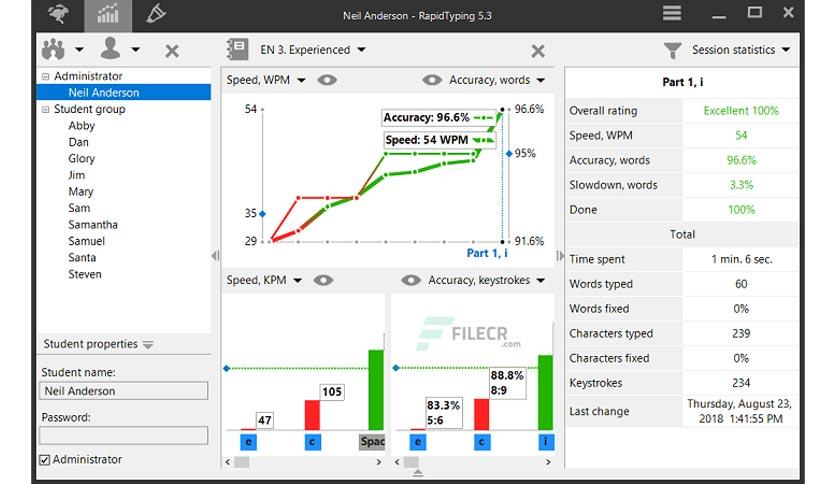Image resolution: width=836 pixels, height=484 pixels.
Task: Click the filter funnel icon
Action: (x=673, y=51)
